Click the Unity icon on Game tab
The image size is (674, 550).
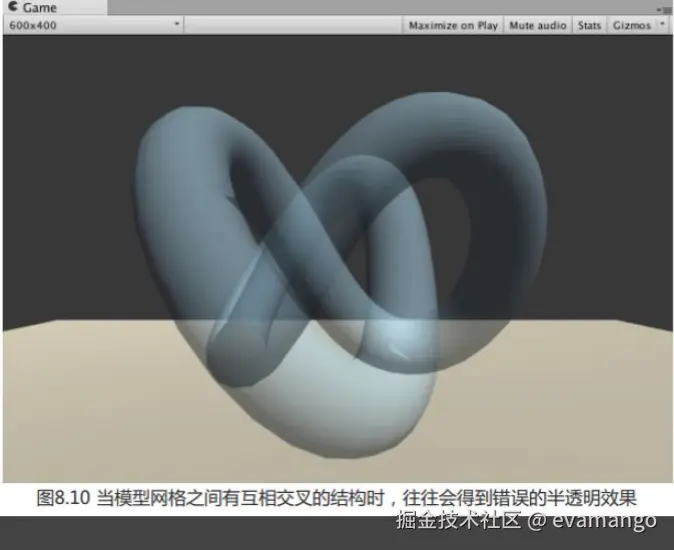13,6
